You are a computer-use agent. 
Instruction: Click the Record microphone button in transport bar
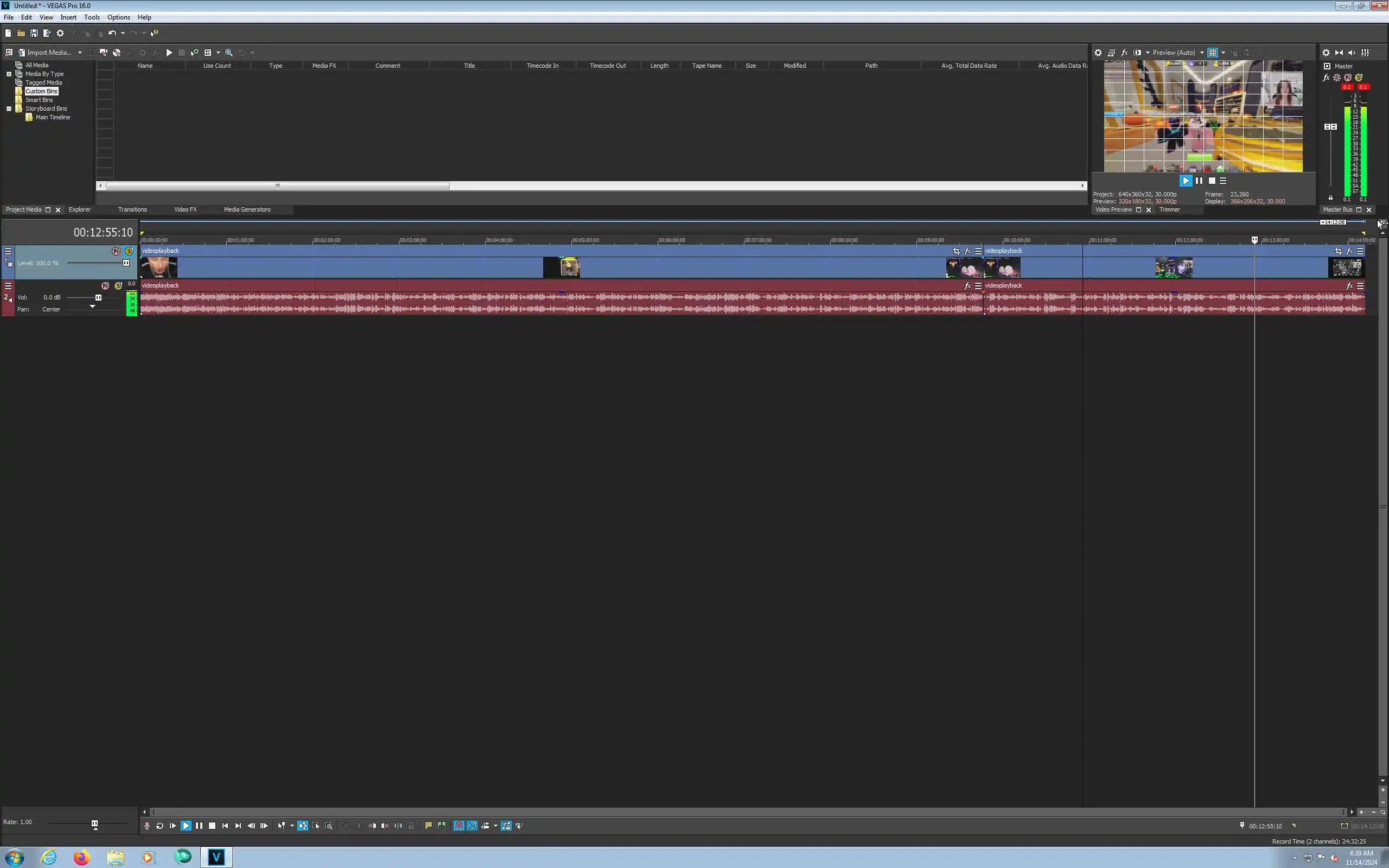(x=147, y=826)
